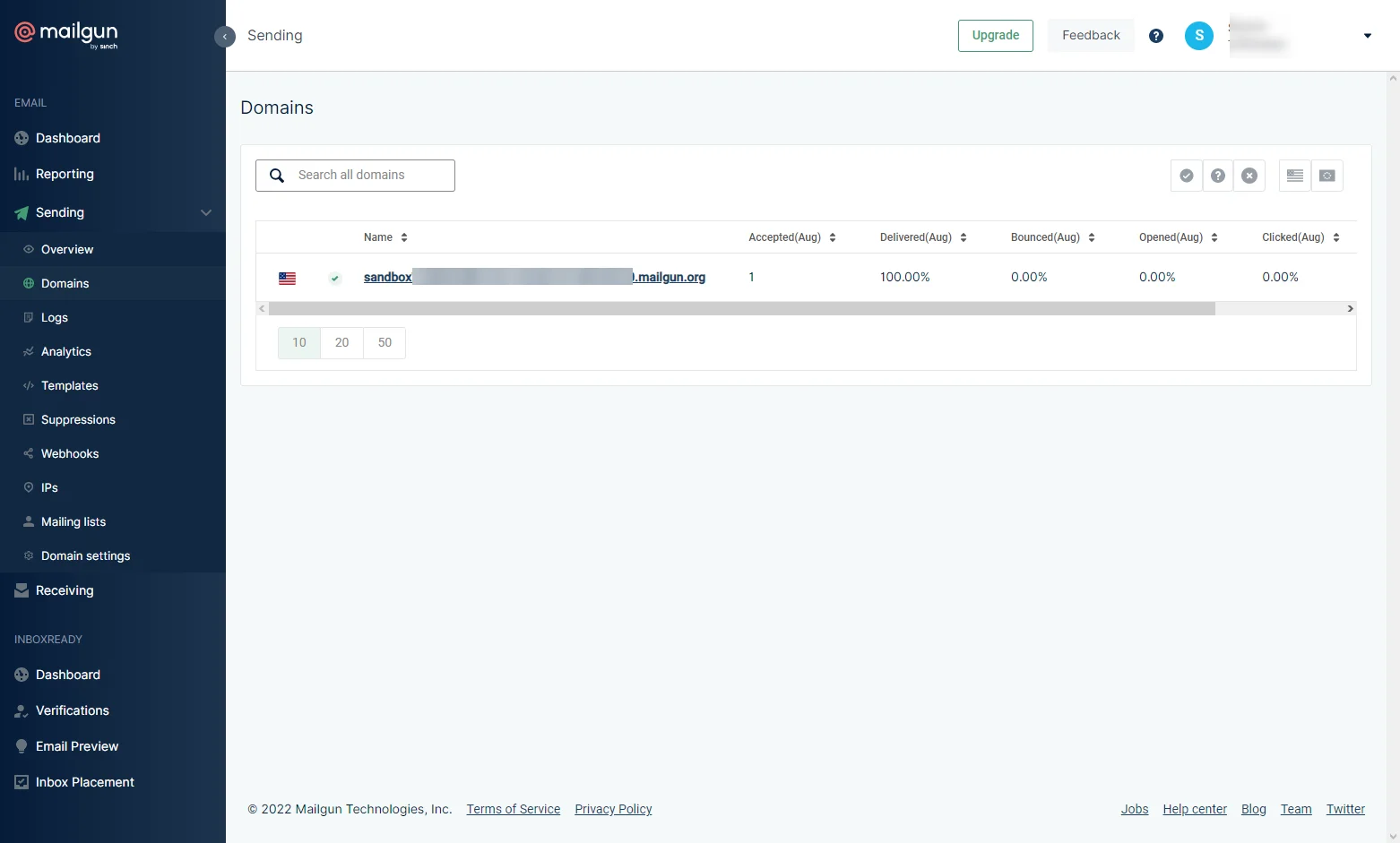This screenshot has width=1400, height=843.
Task: Click the verified checkmark next to sandbox domain
Action: point(334,278)
